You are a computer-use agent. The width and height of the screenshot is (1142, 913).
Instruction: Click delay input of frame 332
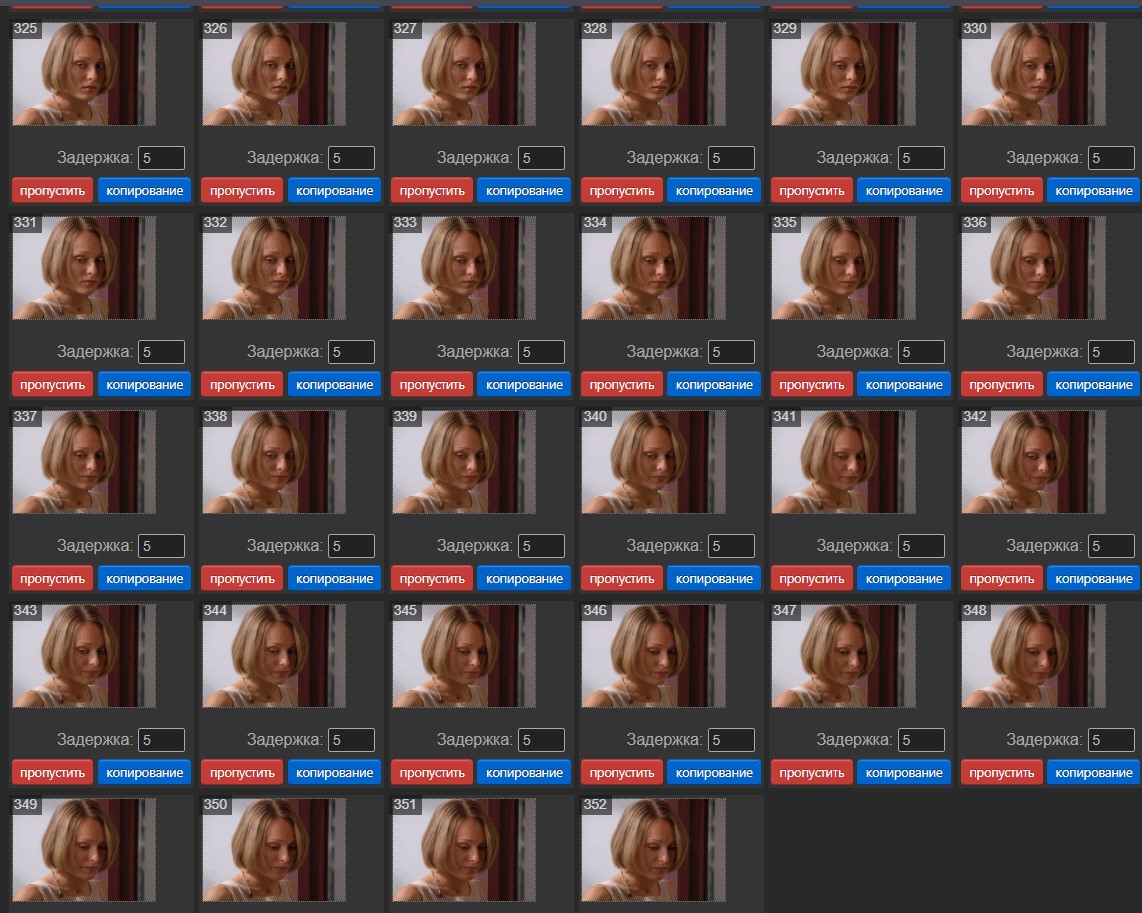point(352,352)
